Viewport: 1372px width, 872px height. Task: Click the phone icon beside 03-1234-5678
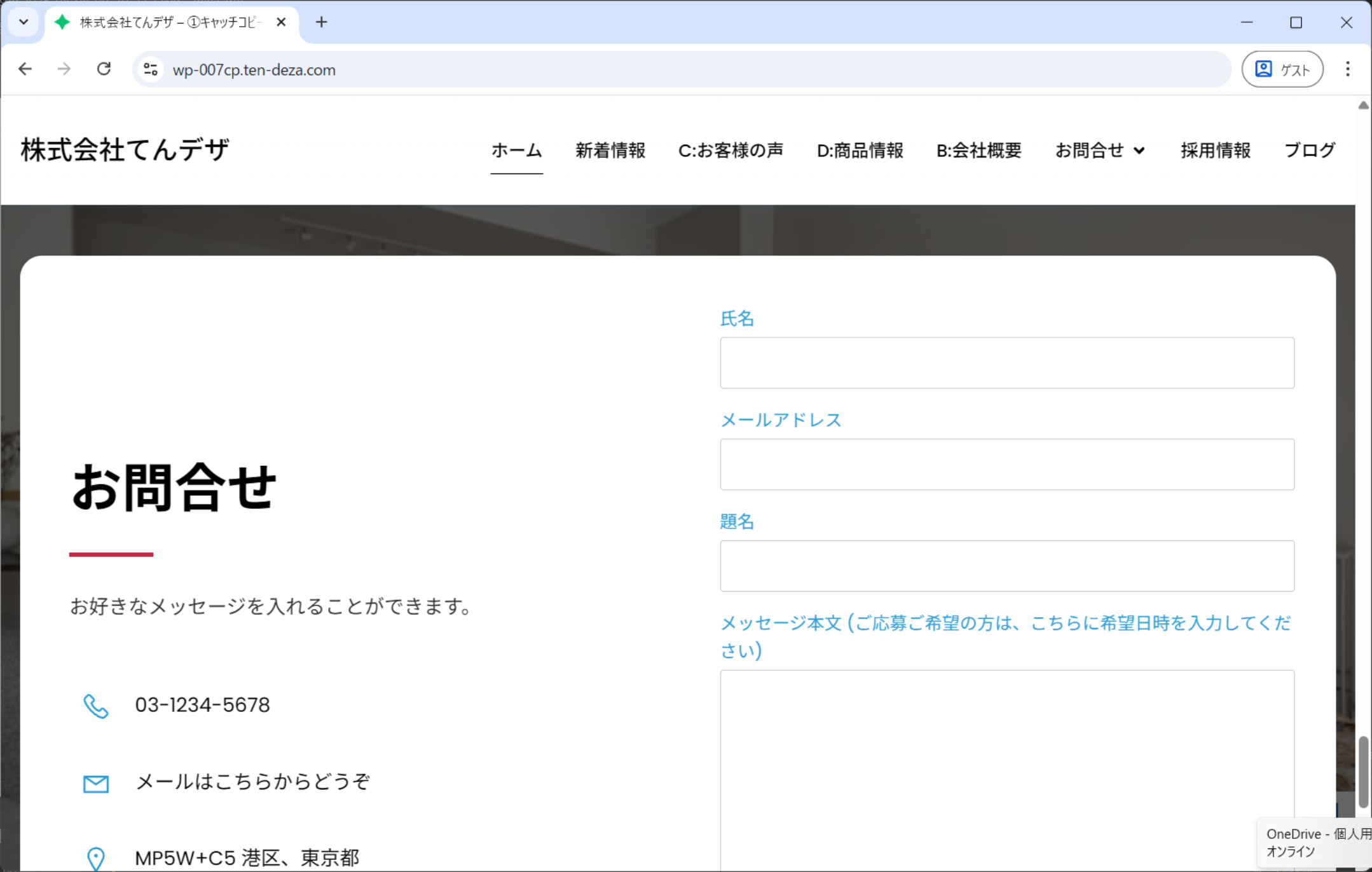pyautogui.click(x=96, y=705)
